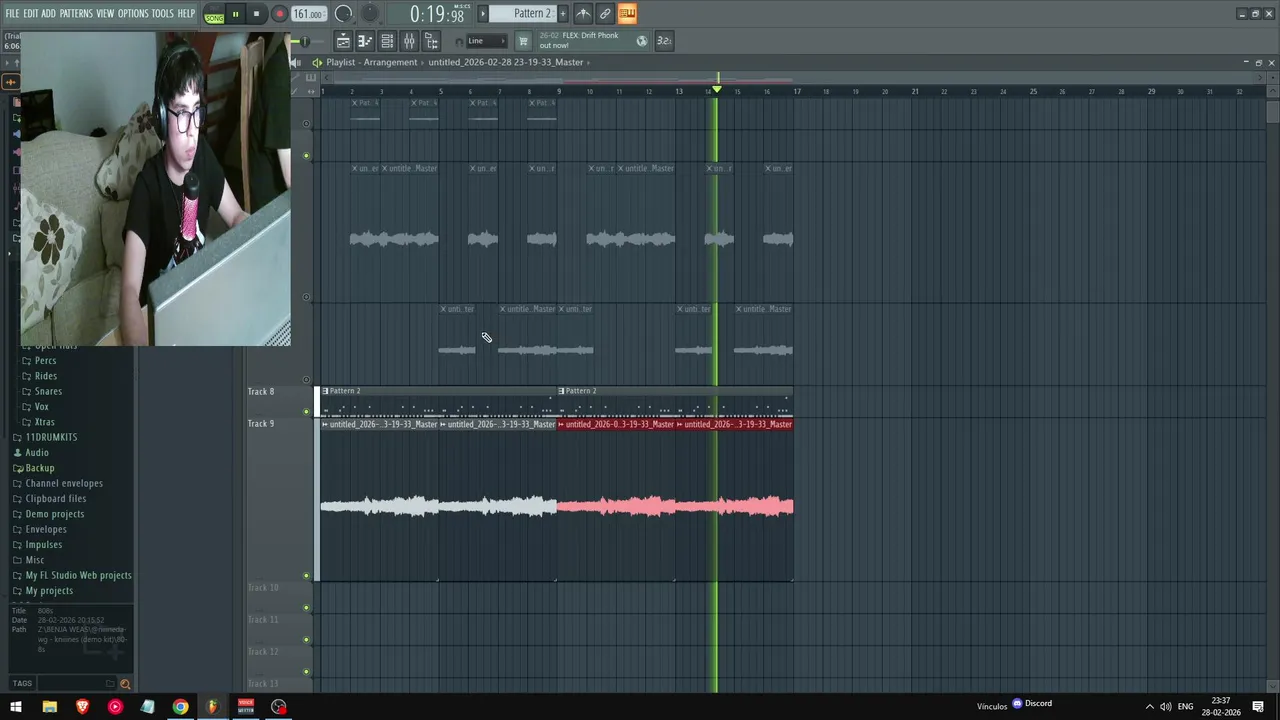Image resolution: width=1280 pixels, height=720 pixels.
Task: Expand Channel envelopes folder
Action: 64,484
